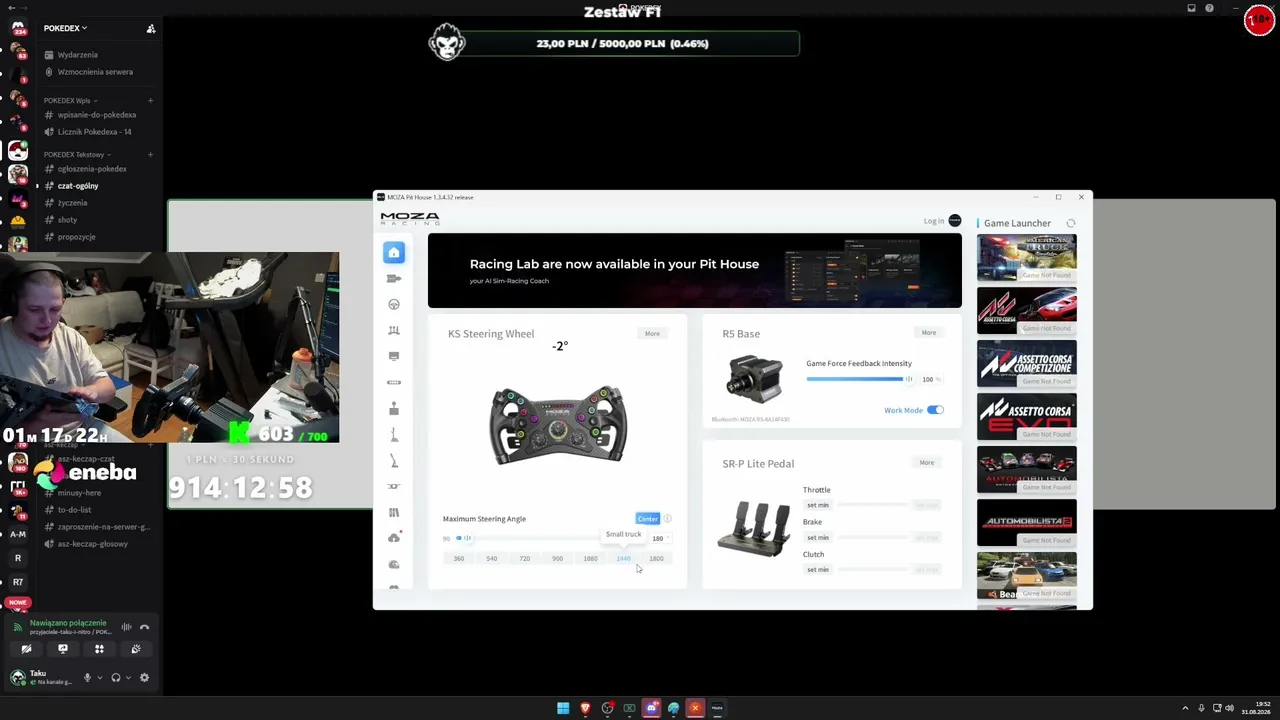Click the taskbar volume icon
1280x720 pixels.
(1229, 708)
